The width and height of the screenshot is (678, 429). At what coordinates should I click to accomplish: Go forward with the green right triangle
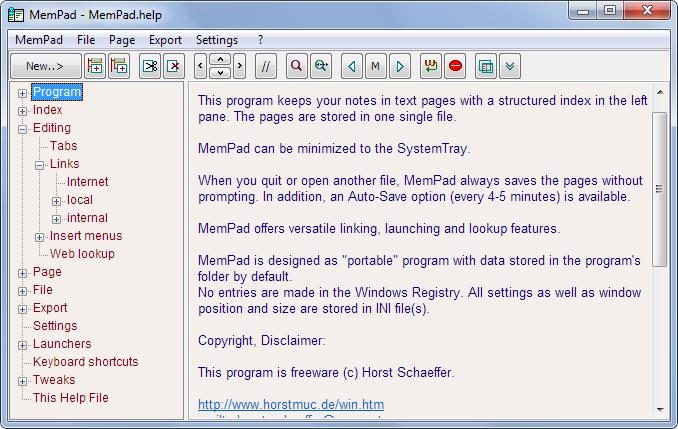(x=400, y=66)
